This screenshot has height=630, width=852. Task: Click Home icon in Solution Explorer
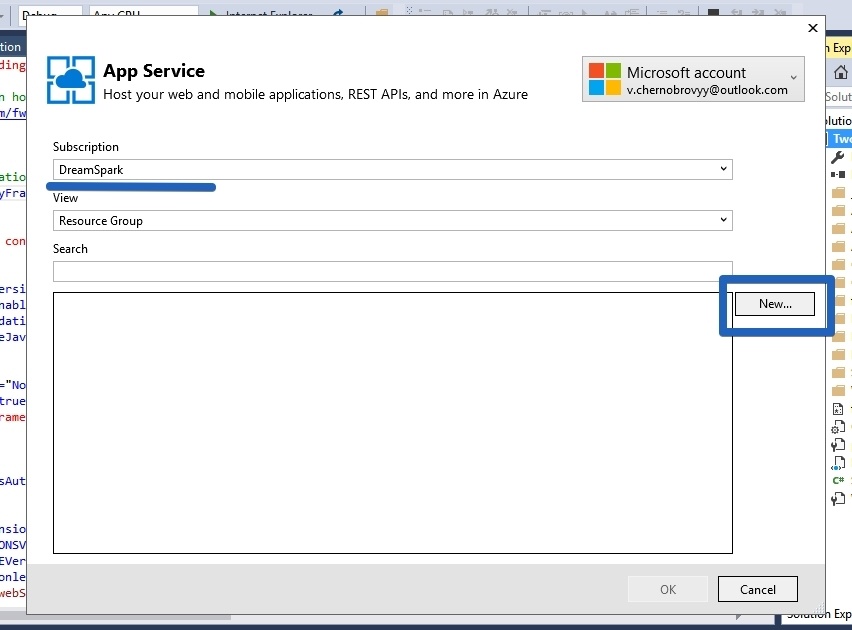tap(841, 72)
